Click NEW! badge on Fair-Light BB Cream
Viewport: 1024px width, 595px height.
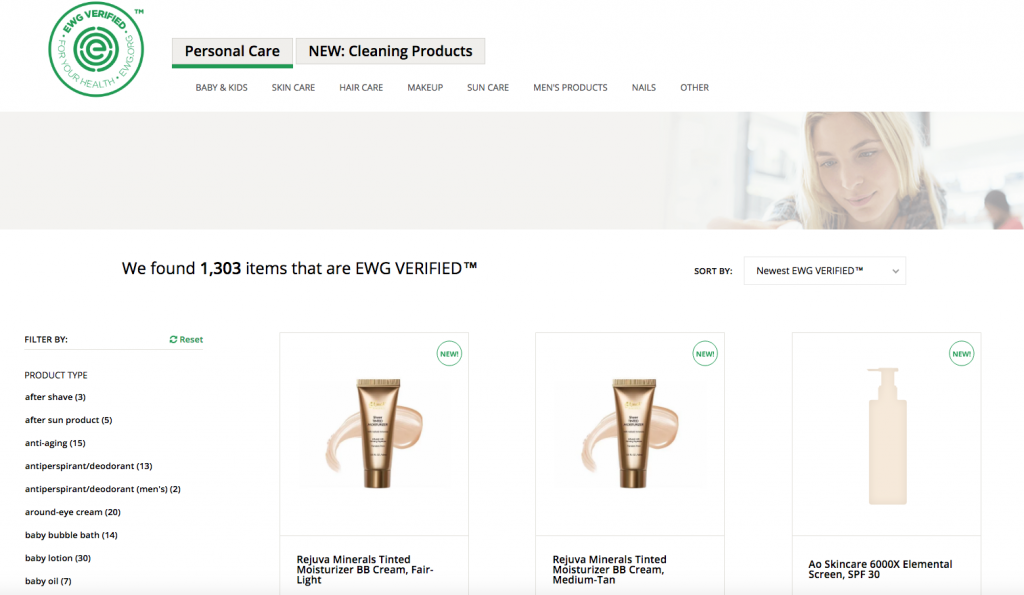pos(449,354)
